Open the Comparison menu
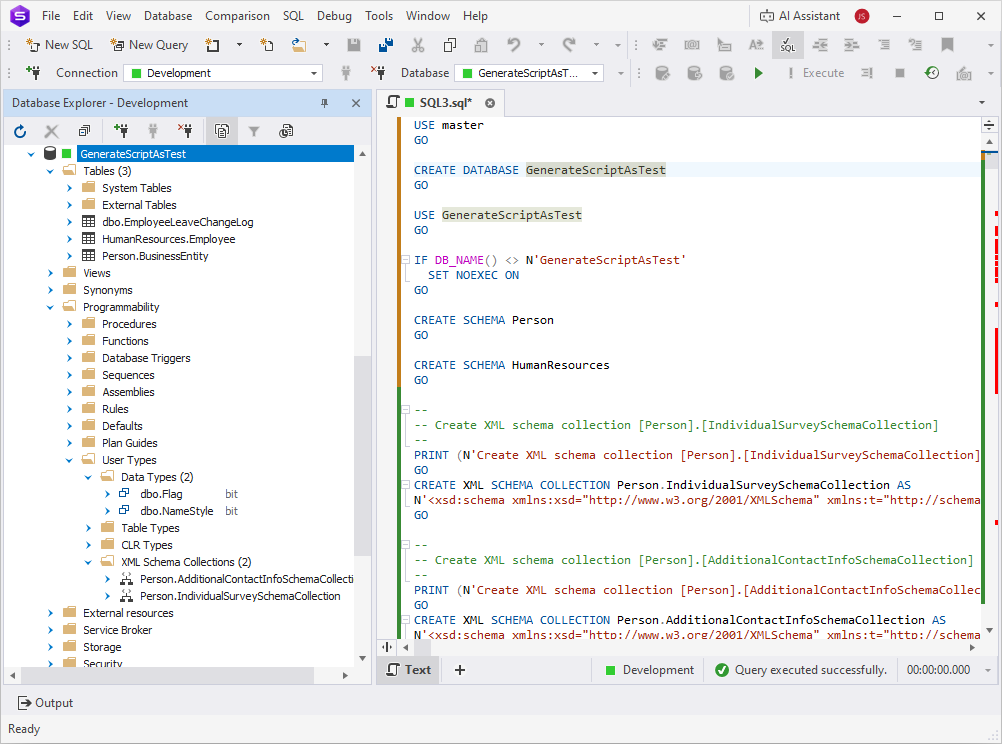The height and width of the screenshot is (744, 1002). click(237, 16)
